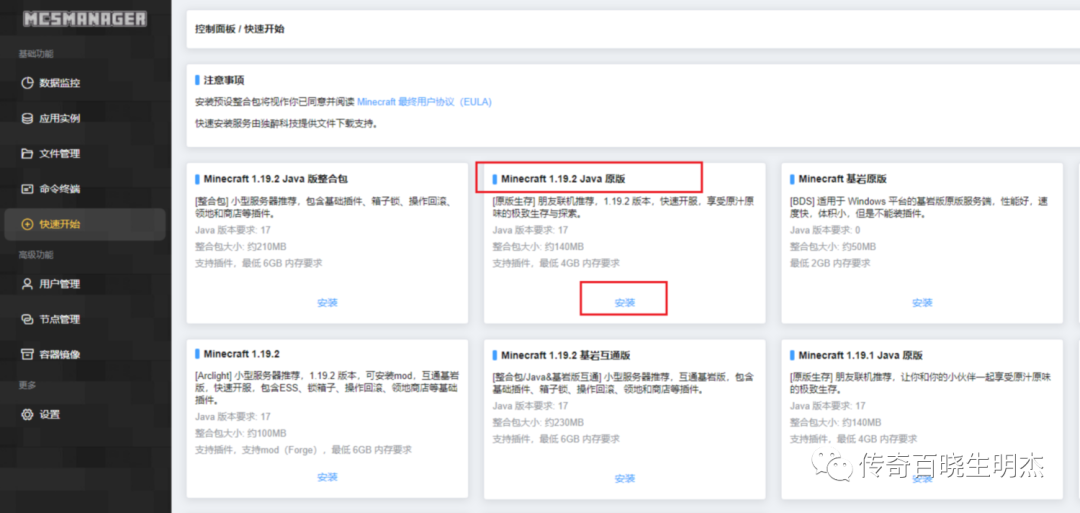The image size is (1080, 513).
Task: Open 容器镜像 sidebar entry
Action: 85,355
